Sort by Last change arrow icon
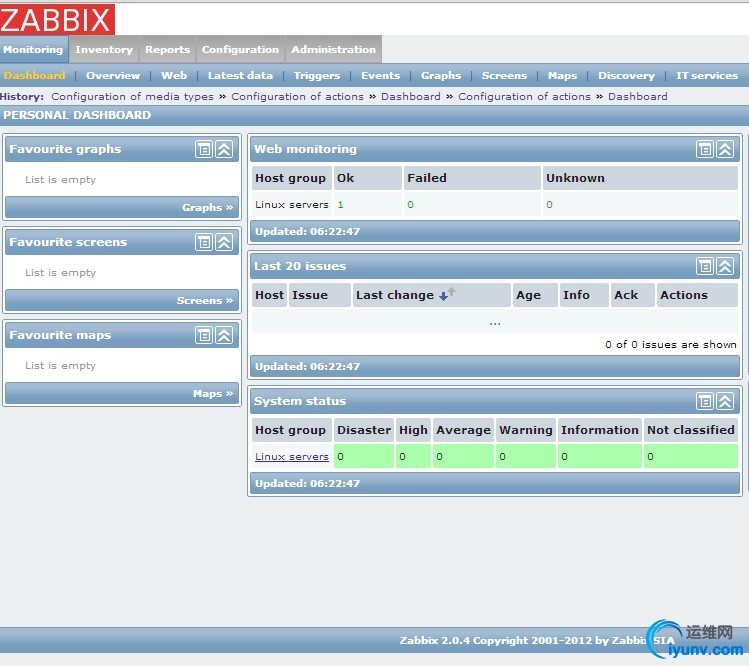This screenshot has width=749, height=666. tap(447, 294)
